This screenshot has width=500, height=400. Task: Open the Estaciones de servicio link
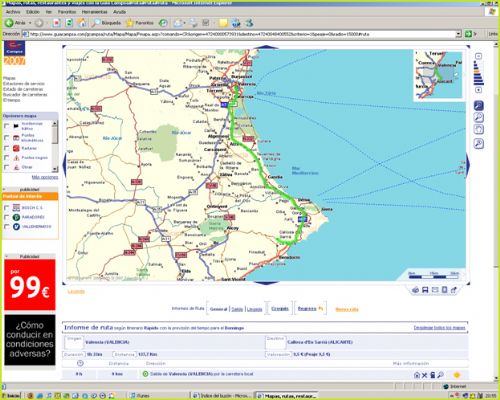coord(24,84)
